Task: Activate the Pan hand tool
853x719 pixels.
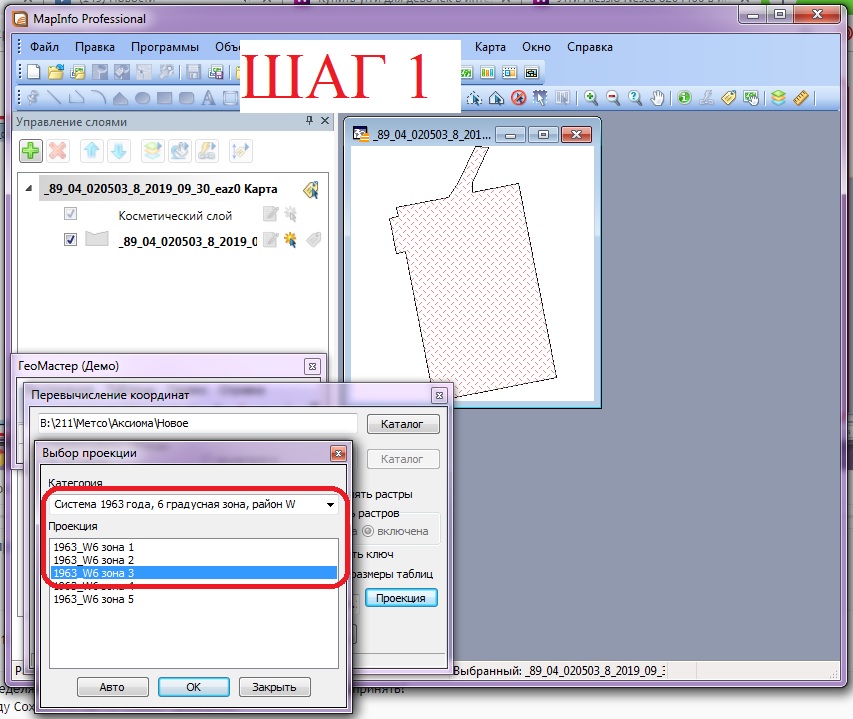Action: [657, 98]
